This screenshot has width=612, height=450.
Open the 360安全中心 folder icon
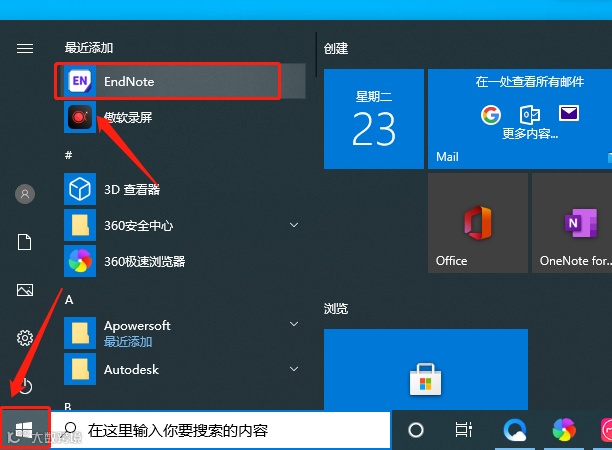coord(80,225)
